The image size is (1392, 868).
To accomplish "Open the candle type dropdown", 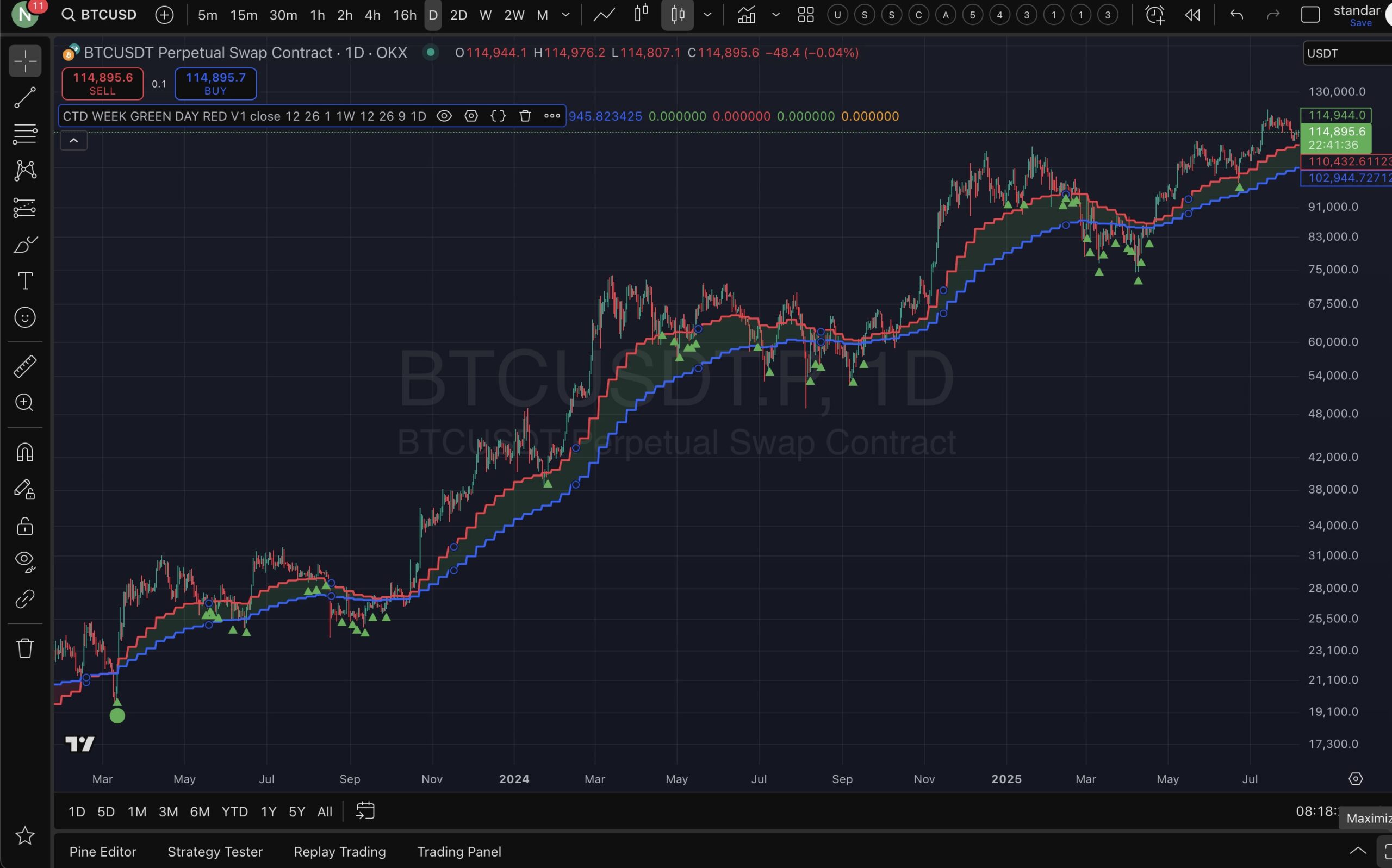I will coord(707,14).
